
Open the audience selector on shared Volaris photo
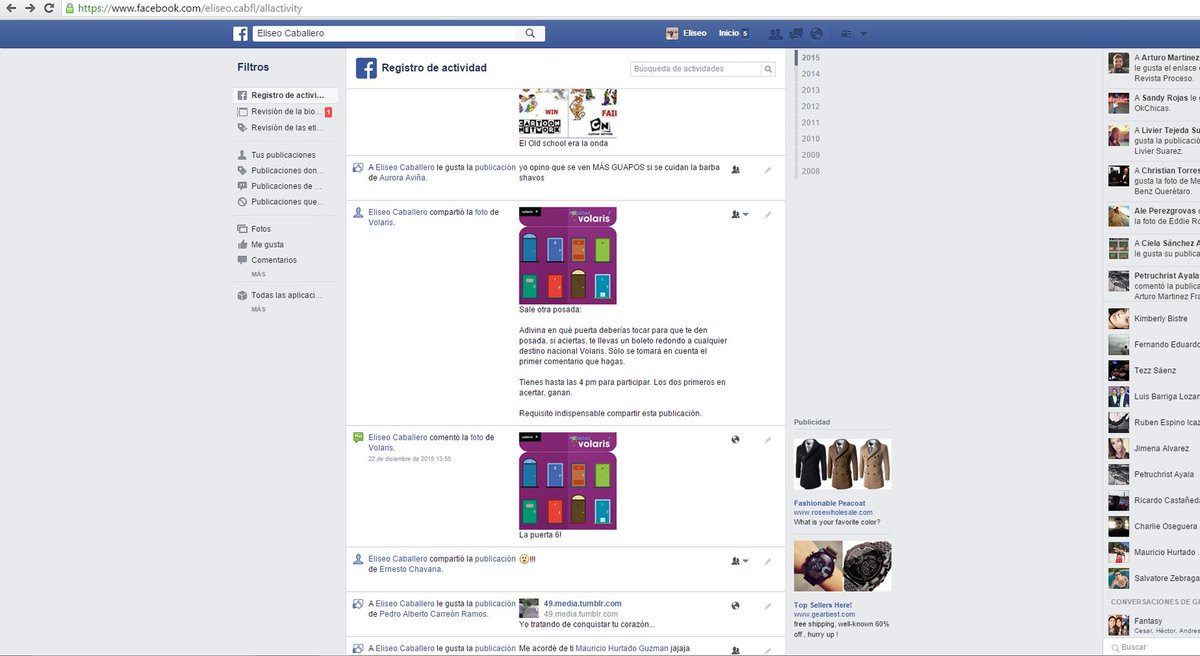pyautogui.click(x=740, y=214)
